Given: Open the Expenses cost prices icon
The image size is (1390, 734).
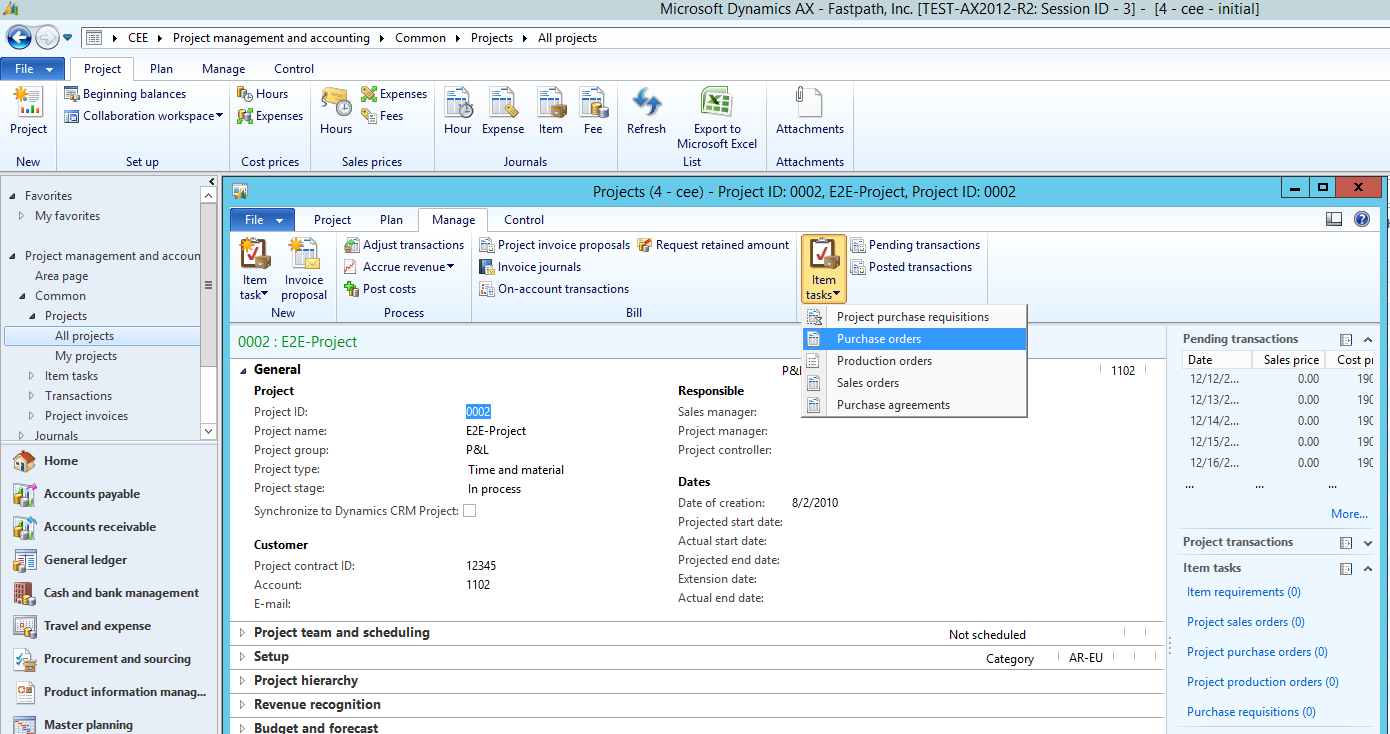Looking at the screenshot, I should pos(270,116).
